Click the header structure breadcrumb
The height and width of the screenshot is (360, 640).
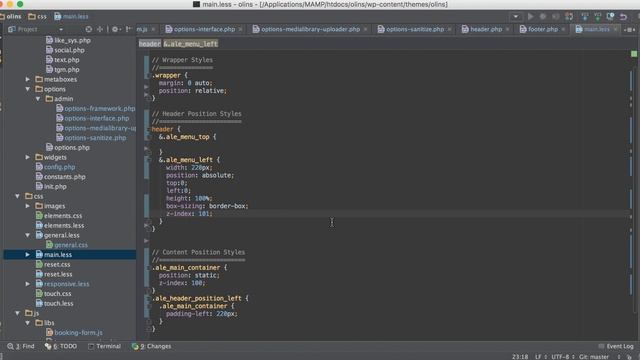coord(150,44)
